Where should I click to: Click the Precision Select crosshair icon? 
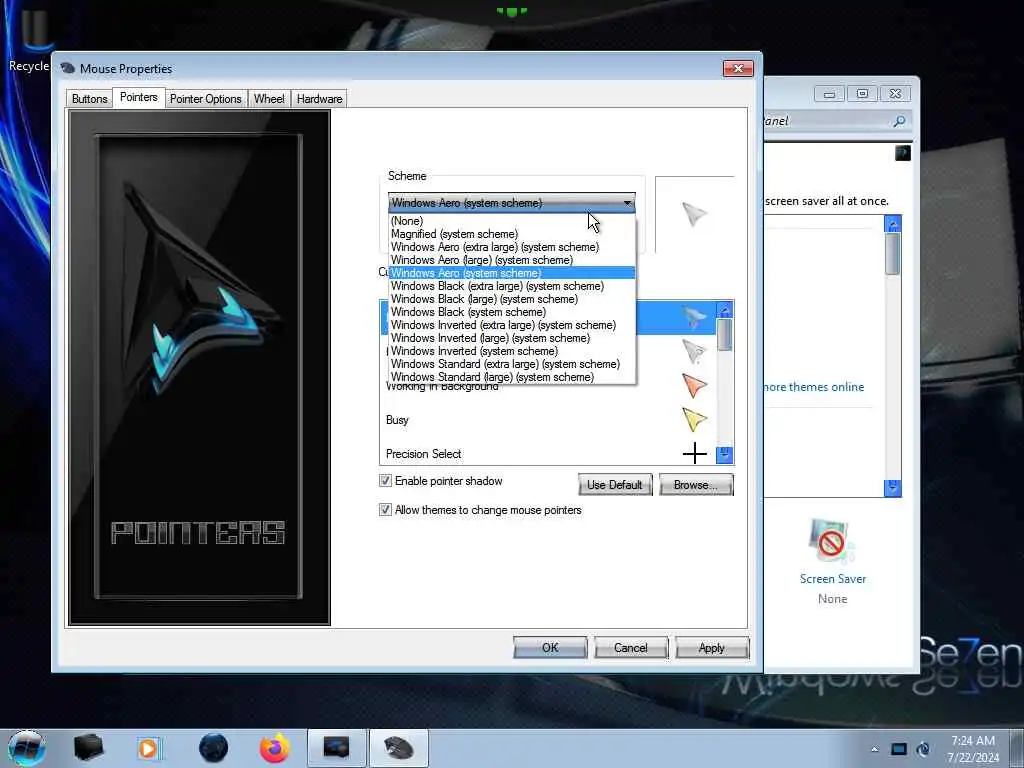pos(694,453)
